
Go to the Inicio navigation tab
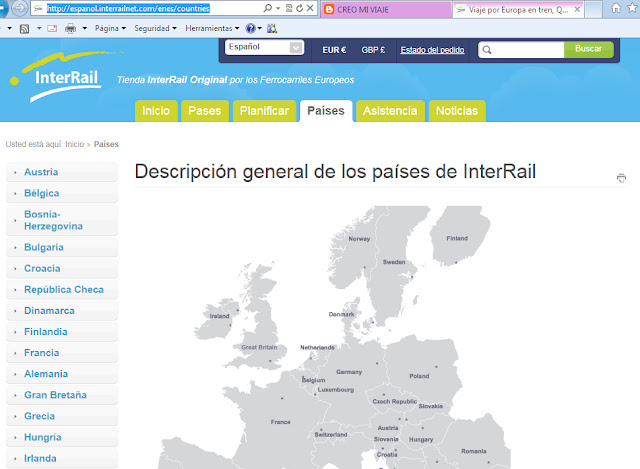pyautogui.click(x=156, y=111)
